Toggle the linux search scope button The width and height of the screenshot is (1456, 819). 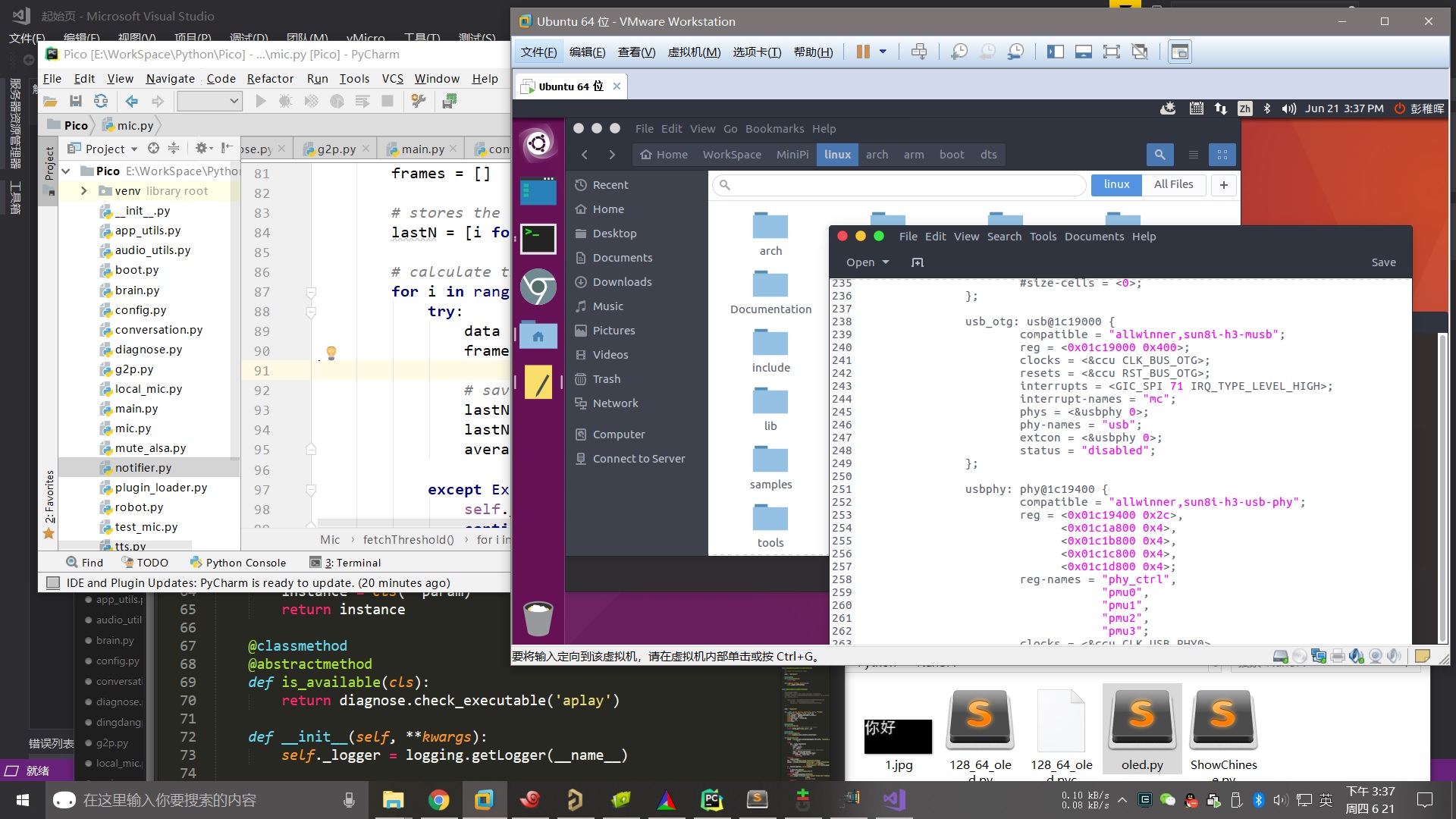1116,184
